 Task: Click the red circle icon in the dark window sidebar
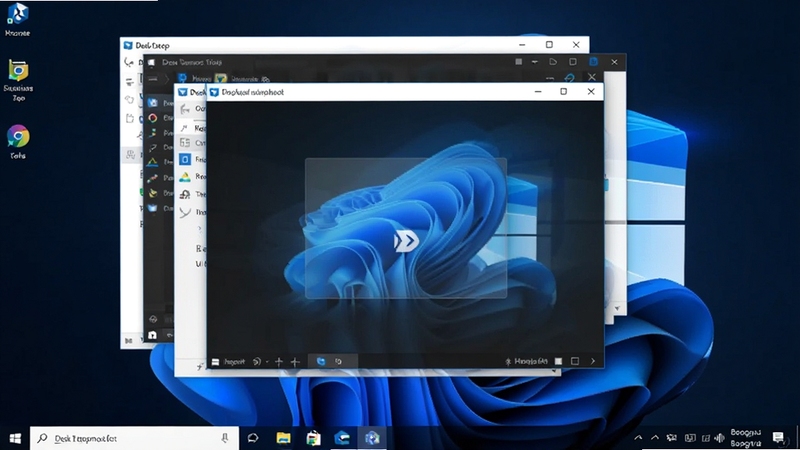pos(153,118)
